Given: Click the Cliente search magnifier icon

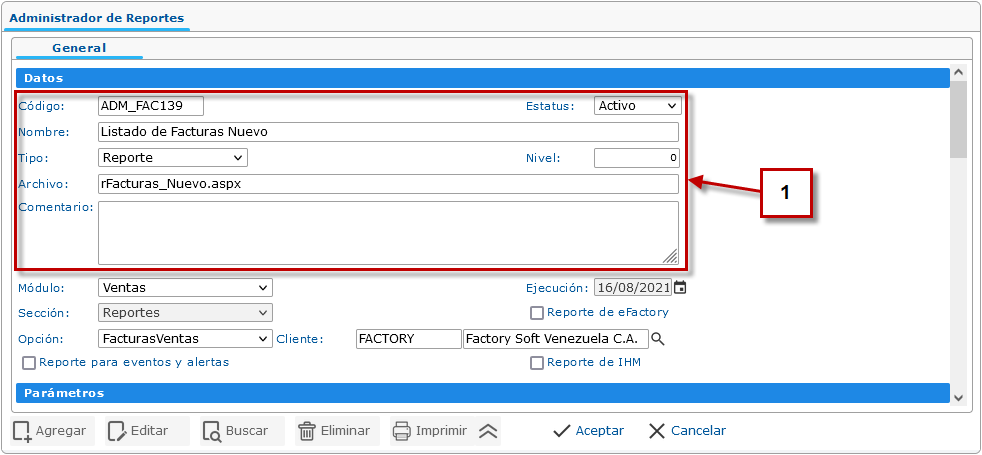Looking at the screenshot, I should click(658, 339).
